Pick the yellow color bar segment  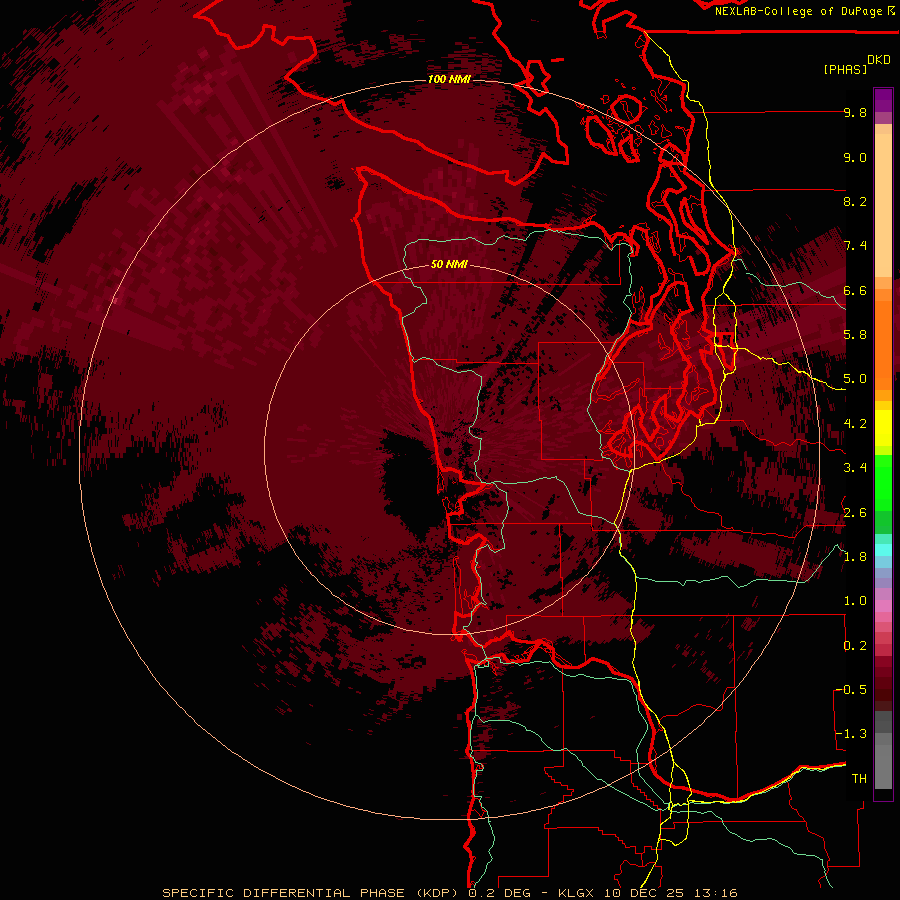[883, 428]
